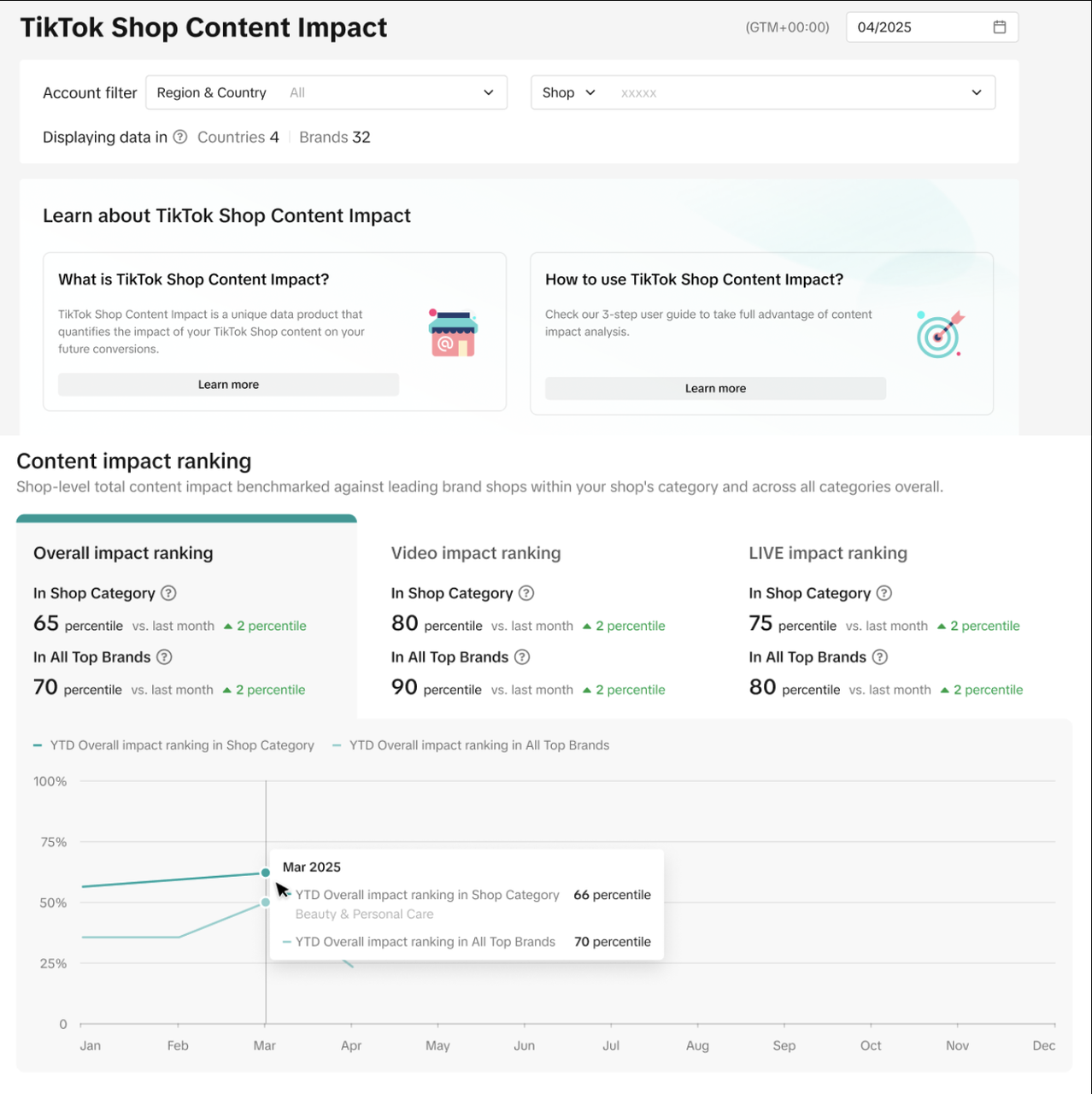Click help icon beside Displaying data in
This screenshot has height=1094, width=1092.
[180, 137]
